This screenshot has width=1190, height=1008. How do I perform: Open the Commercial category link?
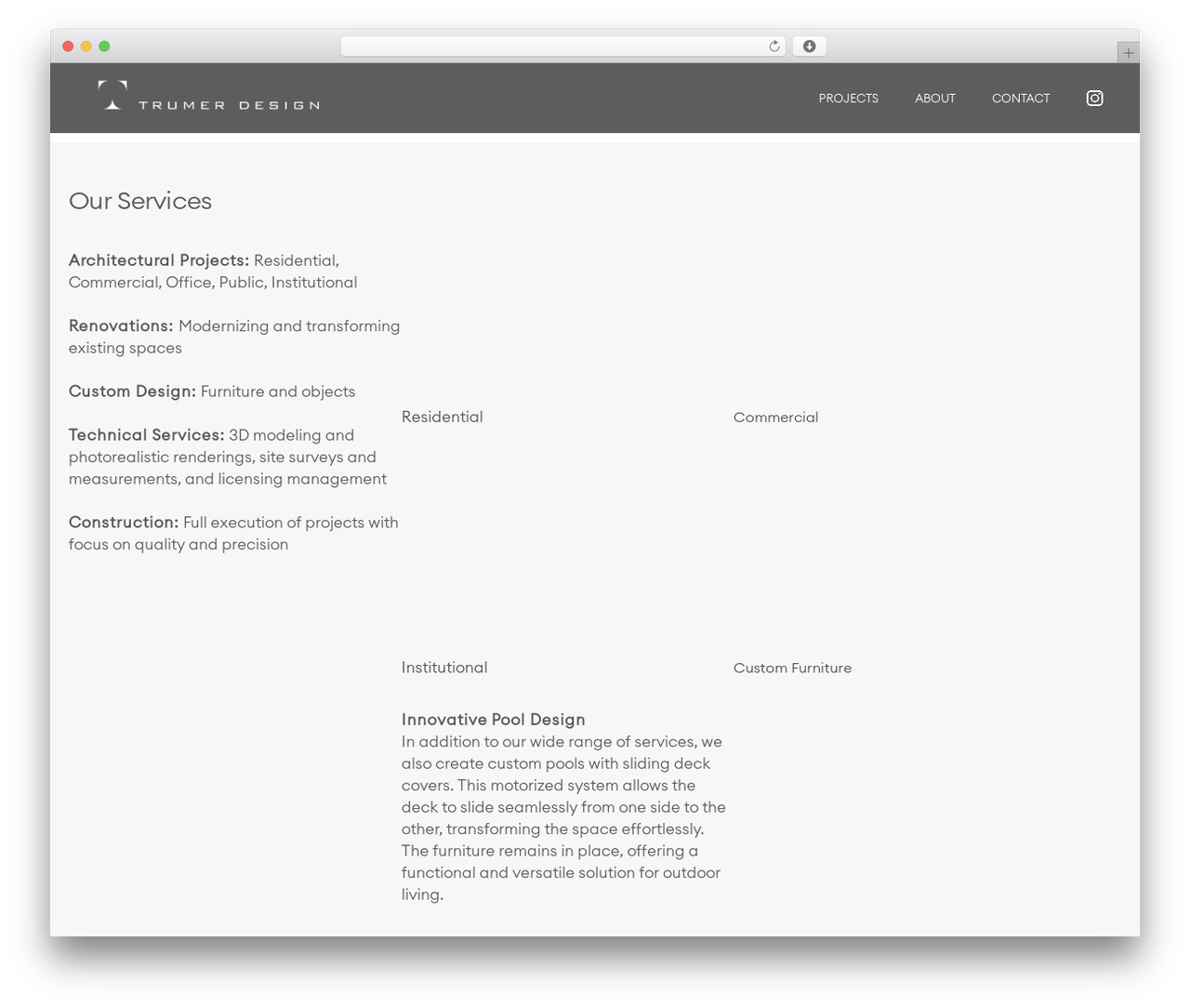coord(775,418)
